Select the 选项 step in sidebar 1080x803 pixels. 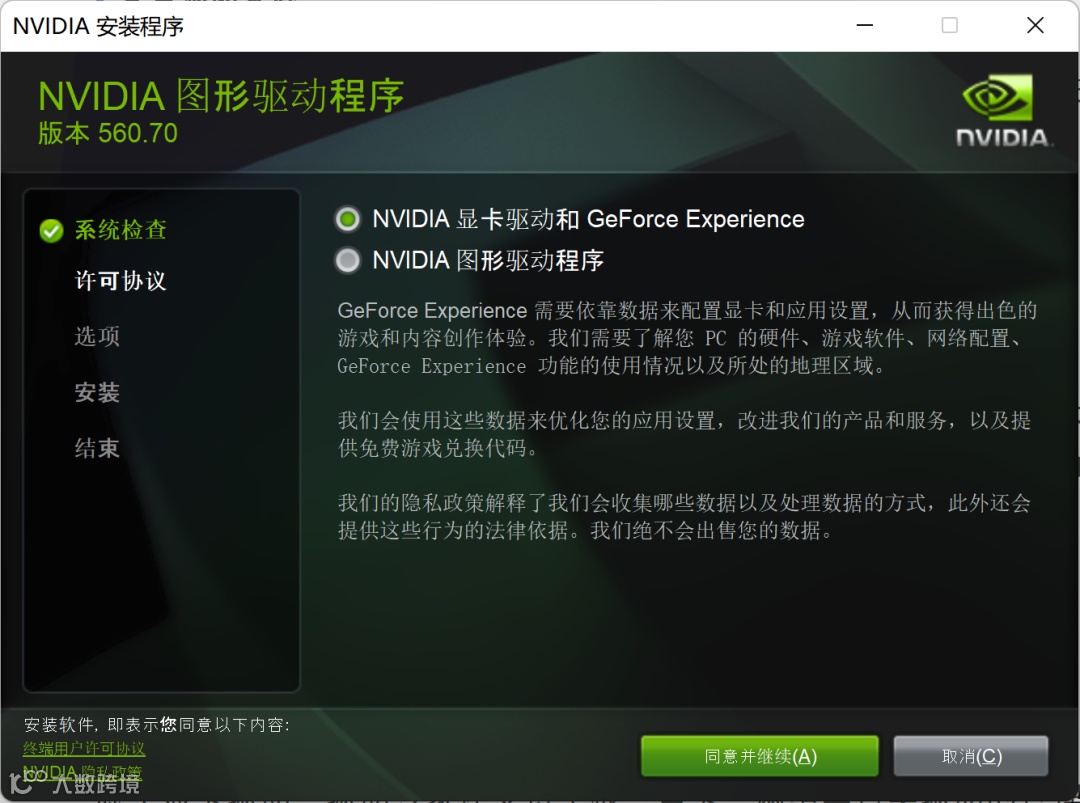click(97, 336)
